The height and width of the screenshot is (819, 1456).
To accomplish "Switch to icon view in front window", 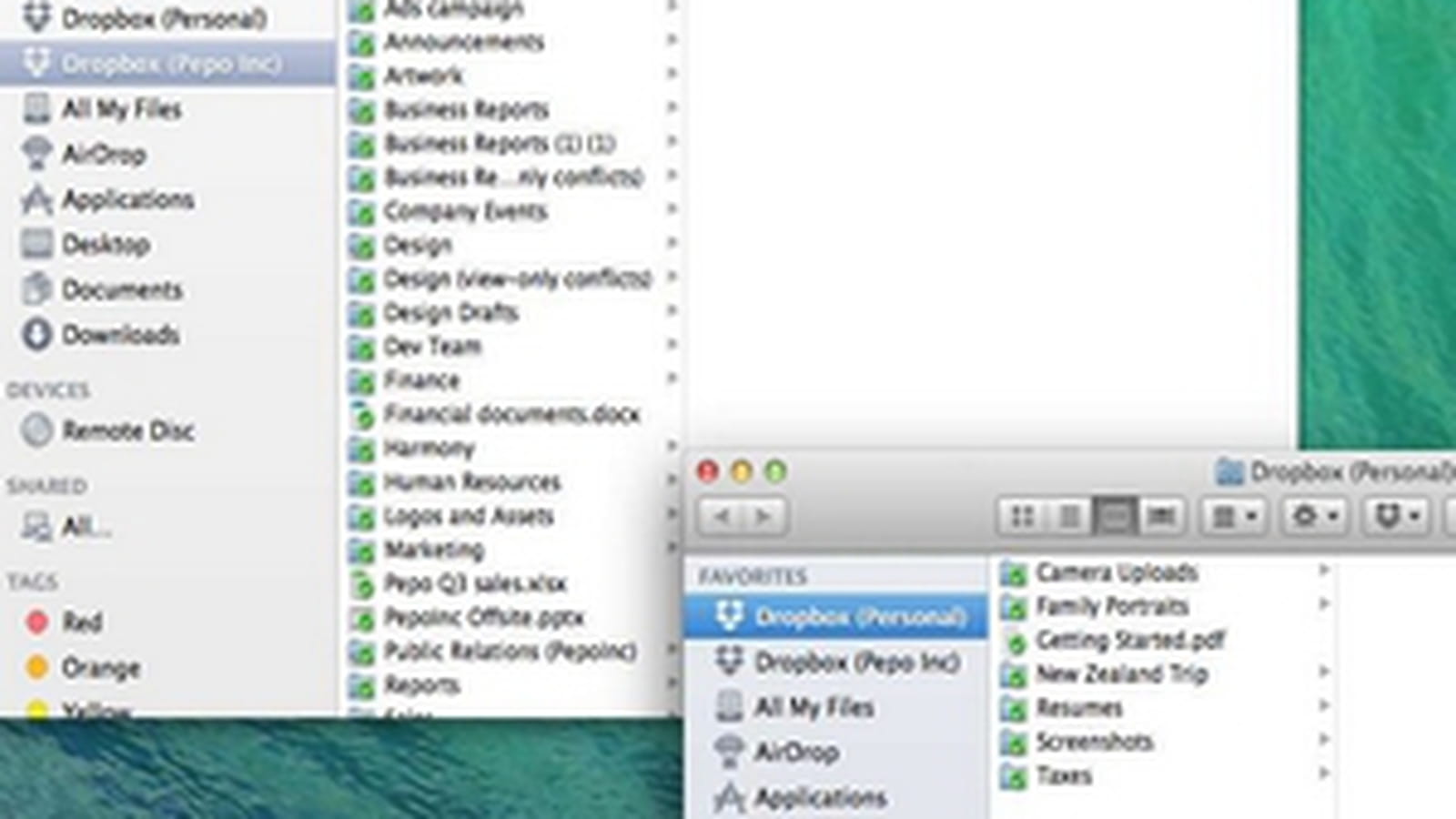I will click(x=1022, y=516).
